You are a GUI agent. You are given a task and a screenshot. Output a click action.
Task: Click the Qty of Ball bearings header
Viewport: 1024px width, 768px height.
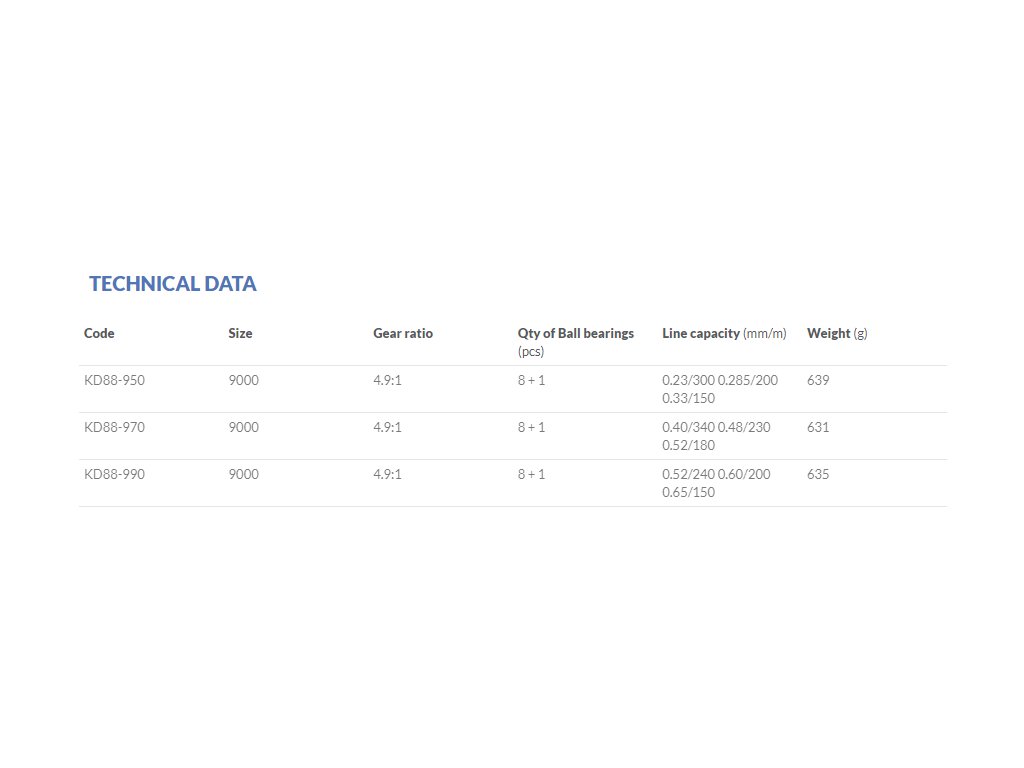coord(576,342)
